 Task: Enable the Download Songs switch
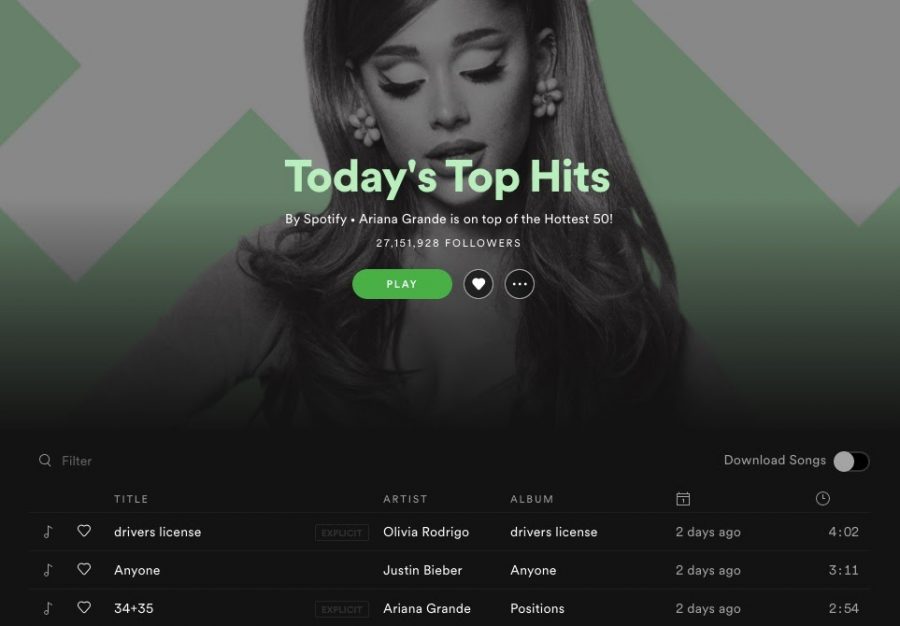(x=851, y=461)
